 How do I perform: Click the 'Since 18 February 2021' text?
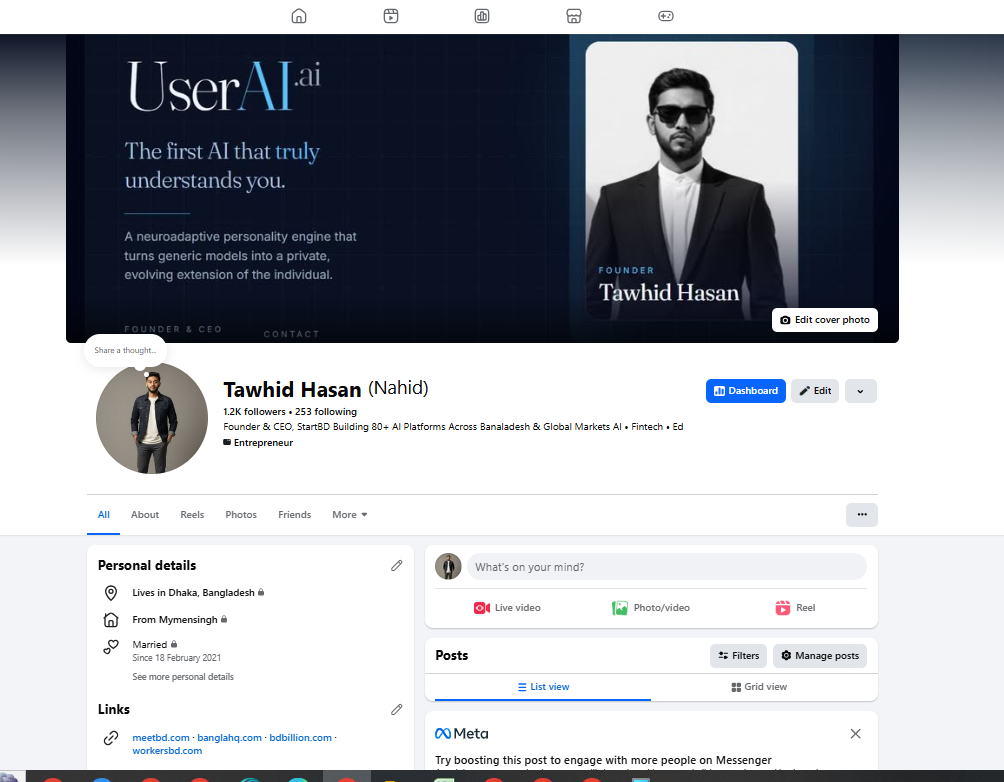177,658
